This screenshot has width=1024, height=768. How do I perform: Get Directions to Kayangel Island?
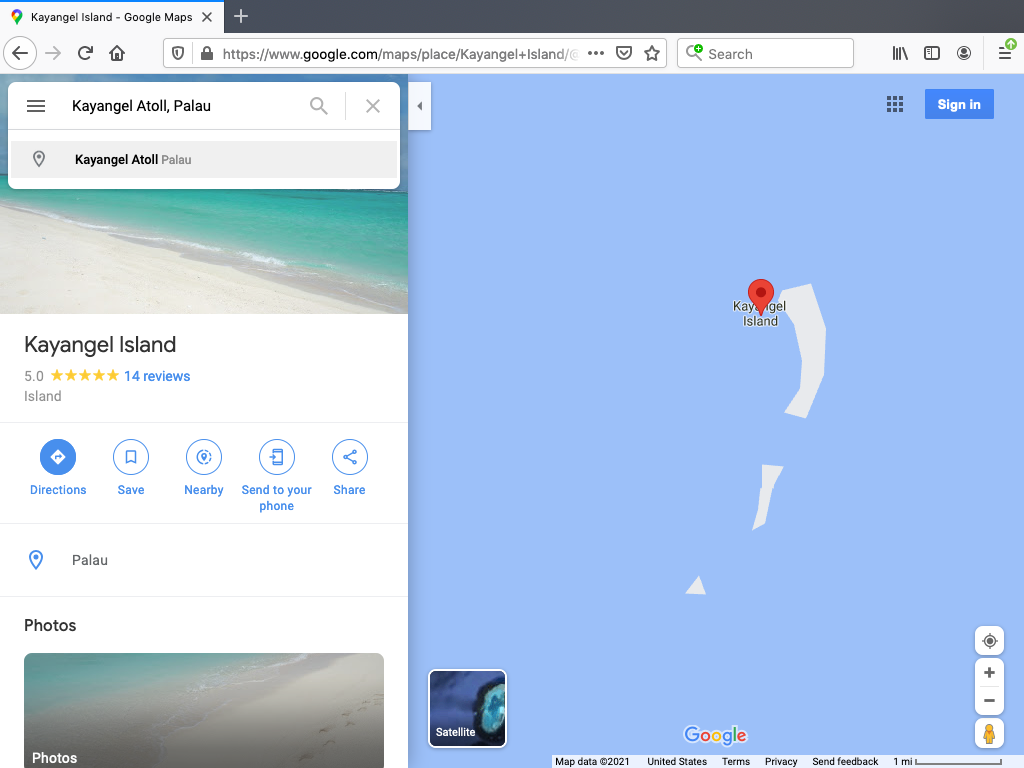coord(58,458)
